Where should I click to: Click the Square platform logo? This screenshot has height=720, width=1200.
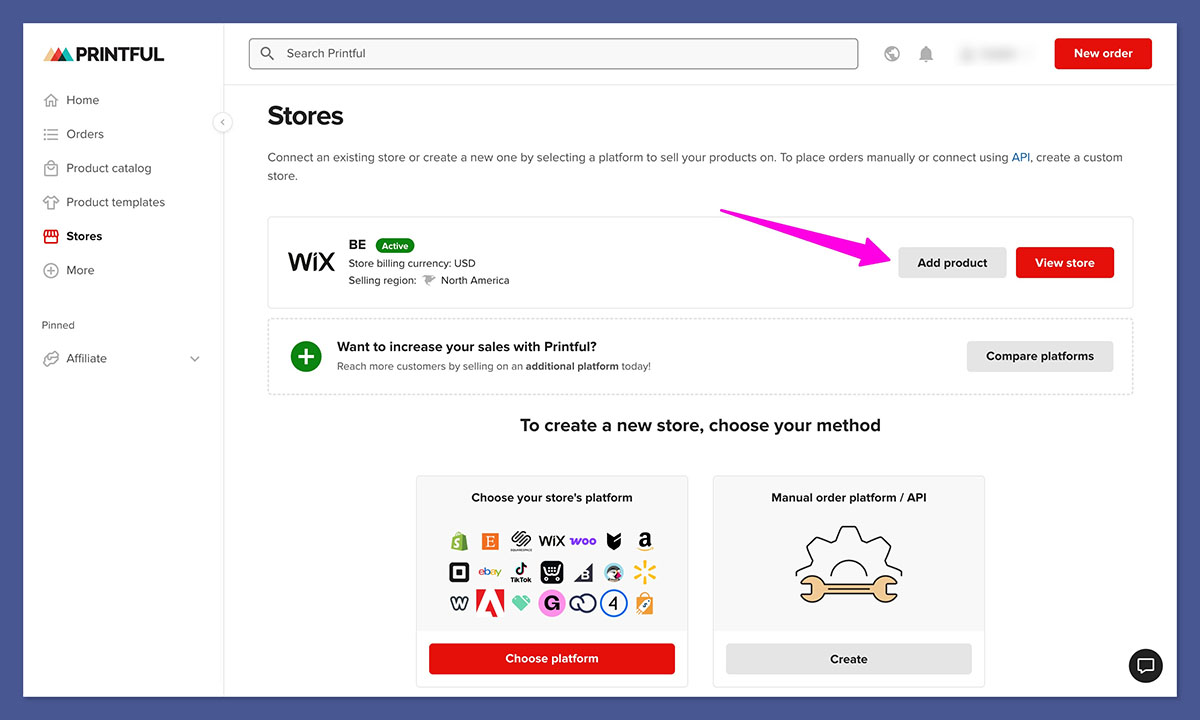click(x=459, y=572)
